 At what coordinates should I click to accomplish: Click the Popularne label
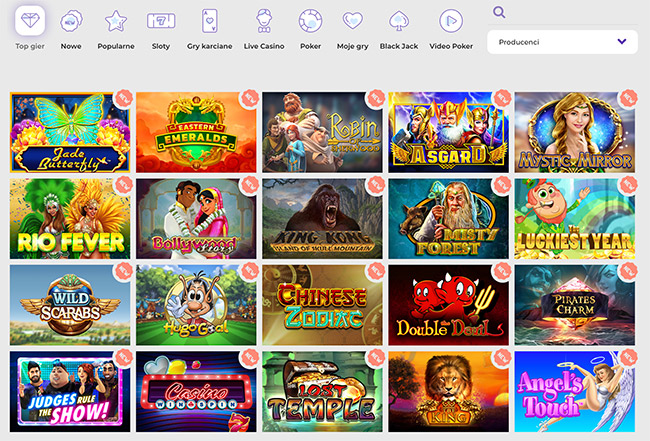click(x=116, y=46)
